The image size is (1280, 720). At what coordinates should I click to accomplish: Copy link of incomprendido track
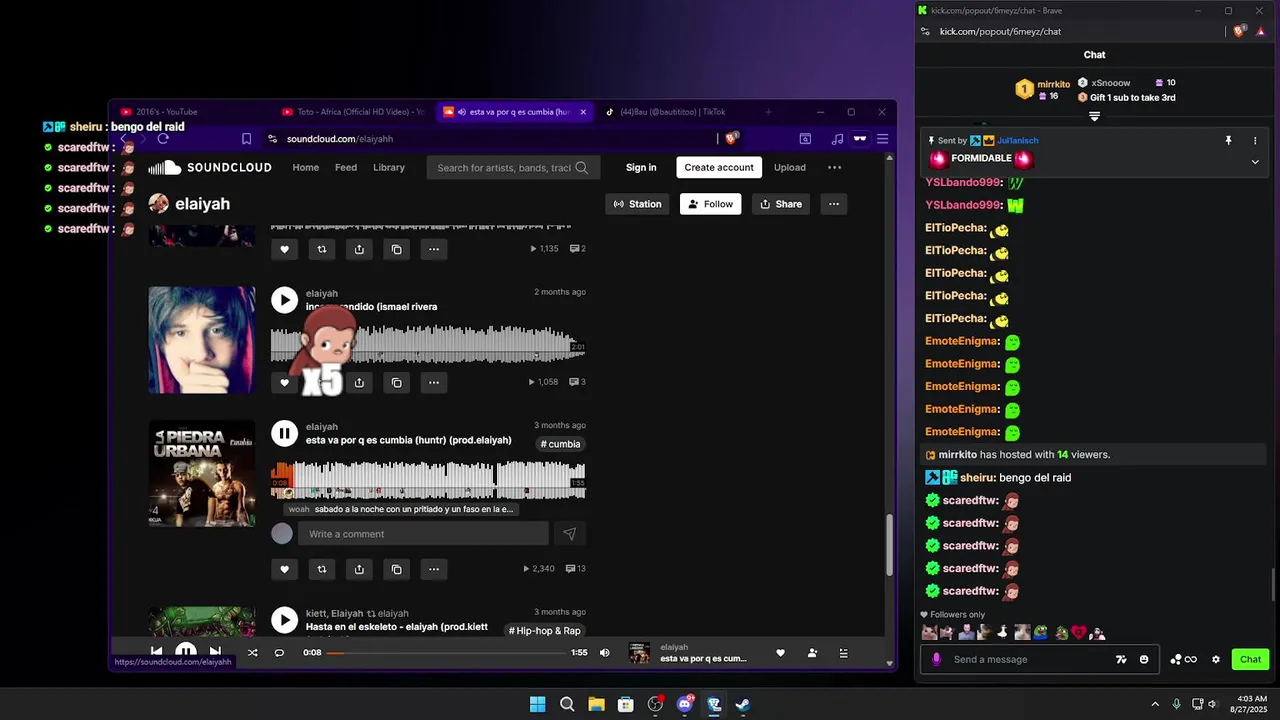coord(396,382)
